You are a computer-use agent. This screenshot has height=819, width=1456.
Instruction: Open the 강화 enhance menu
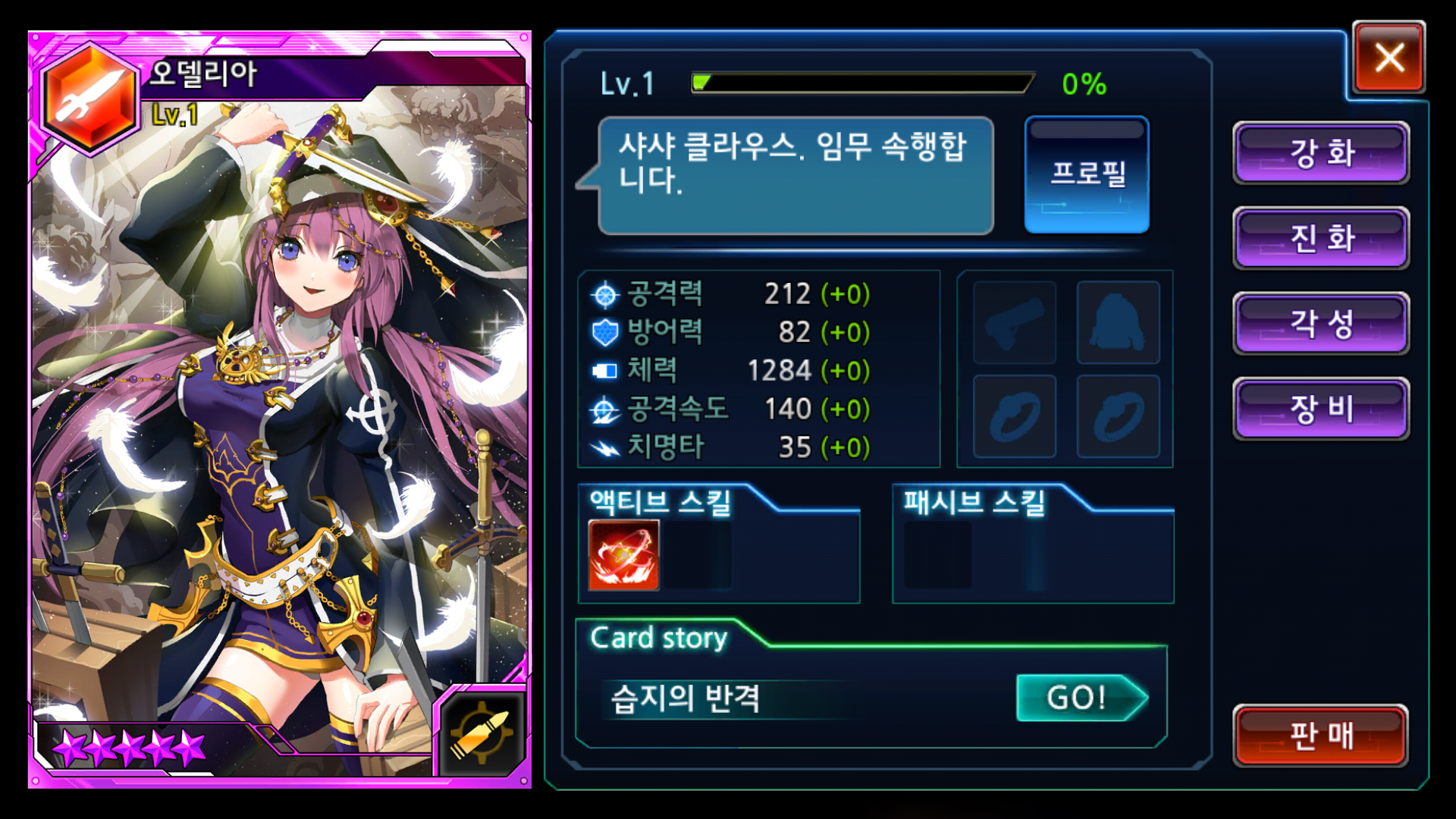pos(1321,152)
